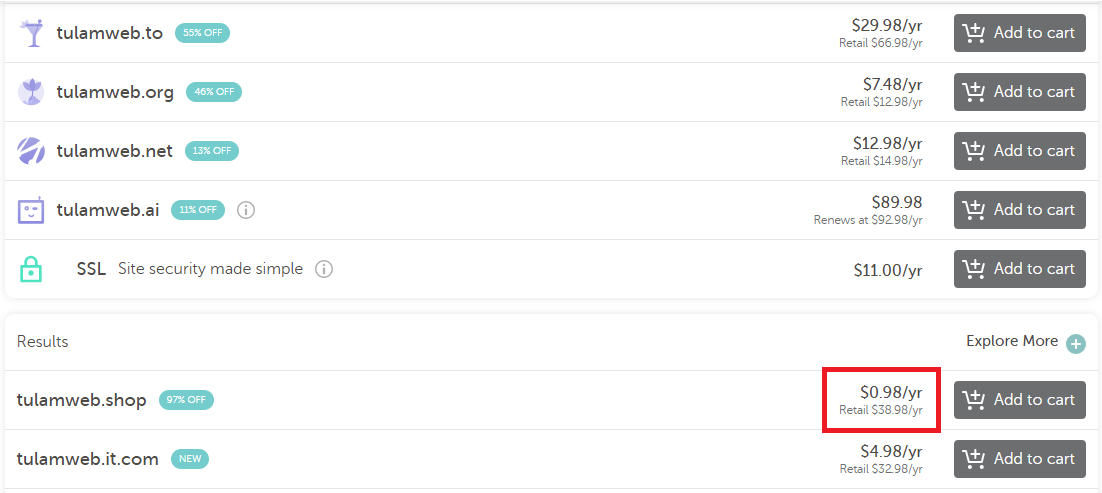Viewport: 1102px width, 493px height.
Task: Click the cocktail icon beside tulamweb.to
Action: [x=31, y=33]
